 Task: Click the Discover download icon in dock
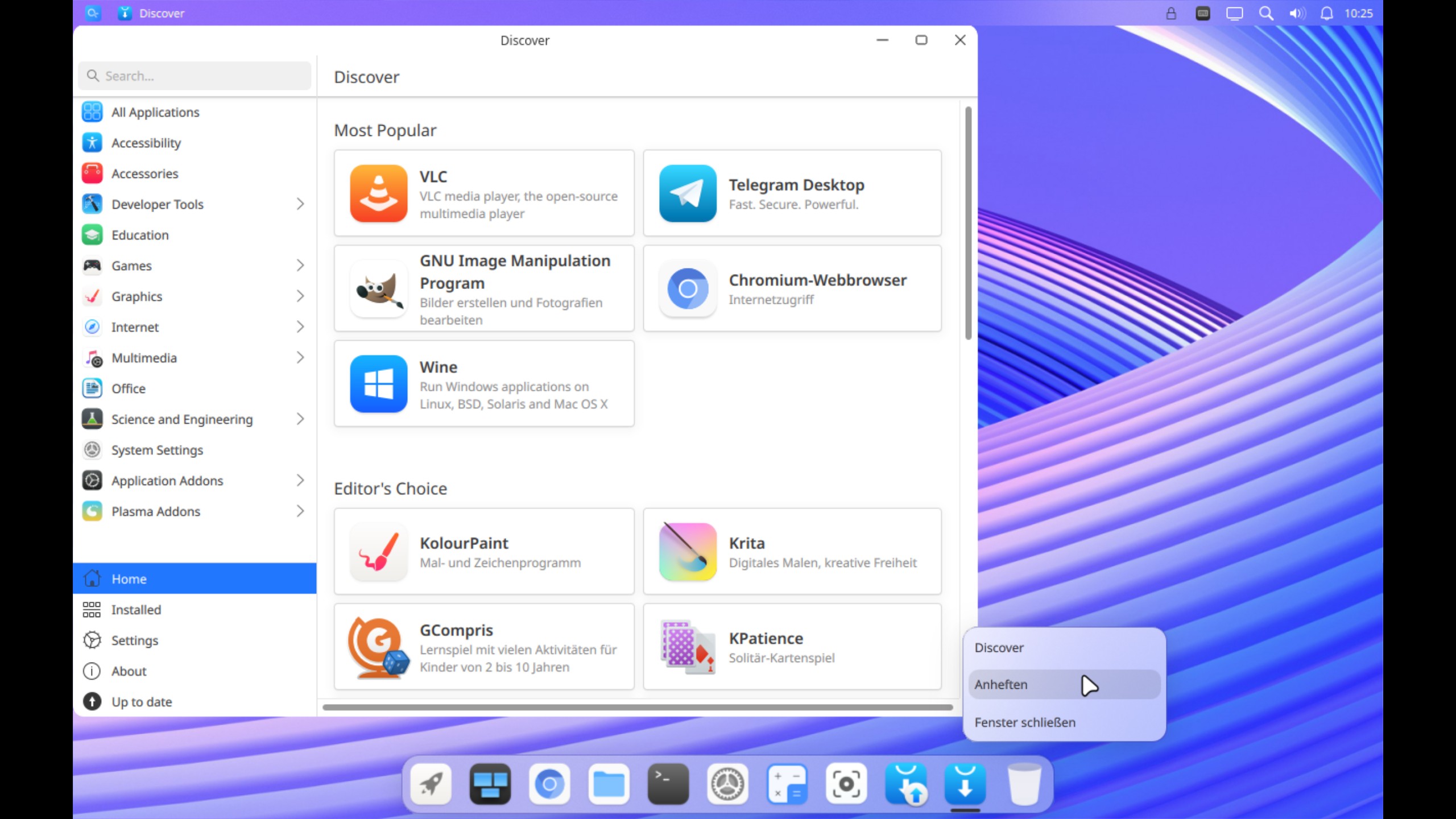[x=965, y=784]
